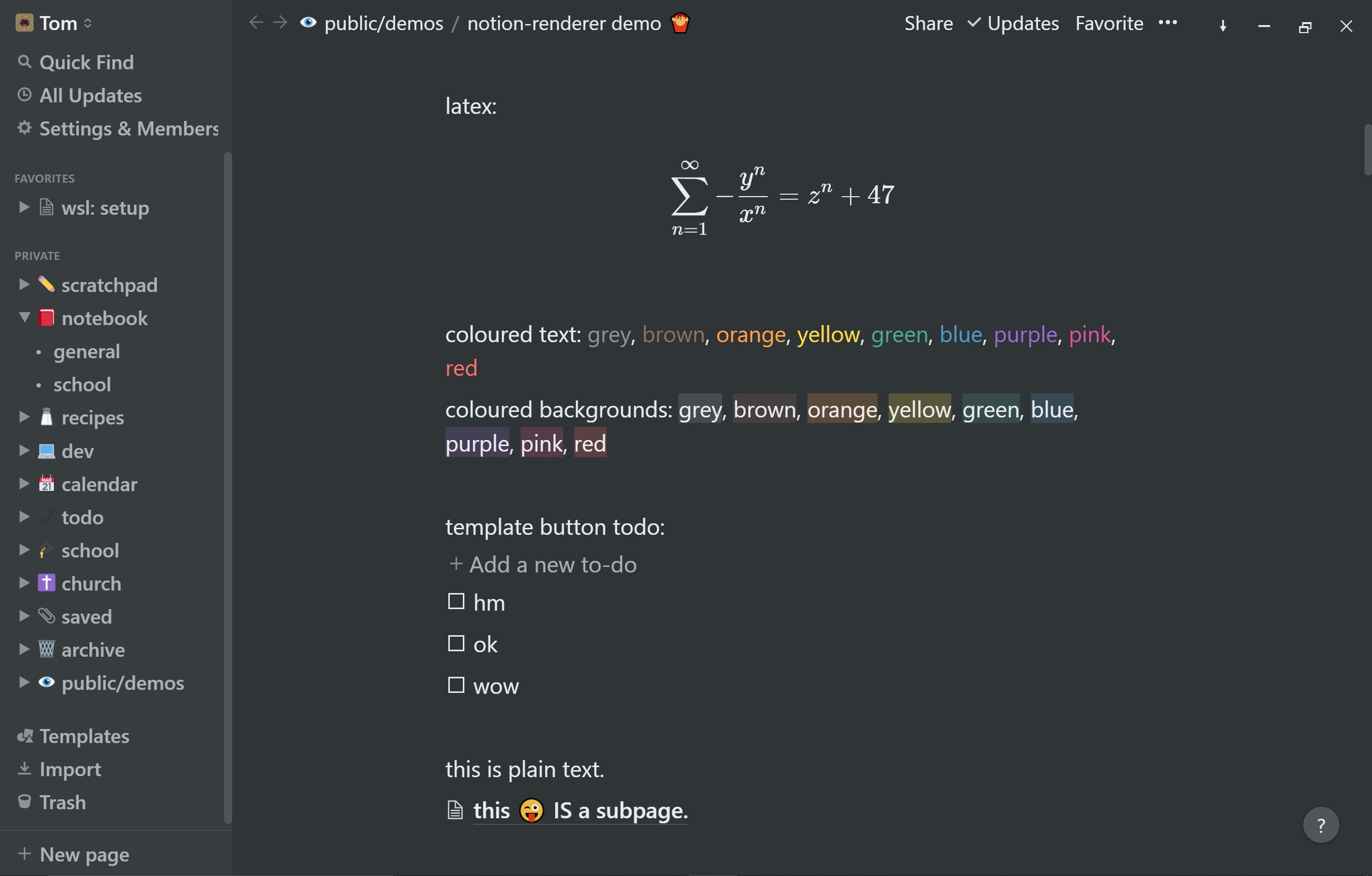Open Quick Find search icon
1372x876 pixels.
coord(24,62)
